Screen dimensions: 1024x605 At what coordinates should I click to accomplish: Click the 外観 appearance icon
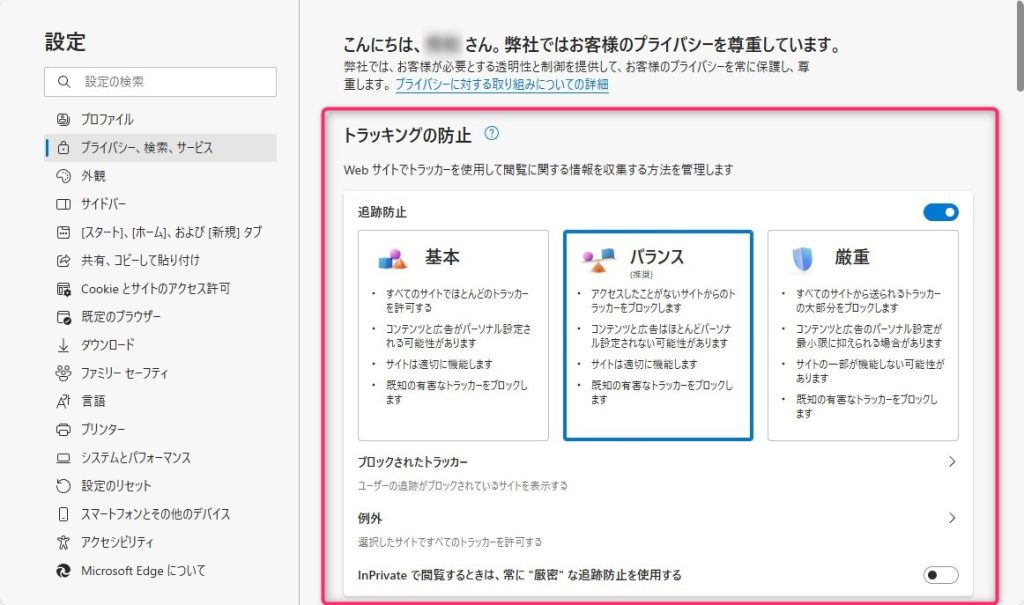click(63, 176)
